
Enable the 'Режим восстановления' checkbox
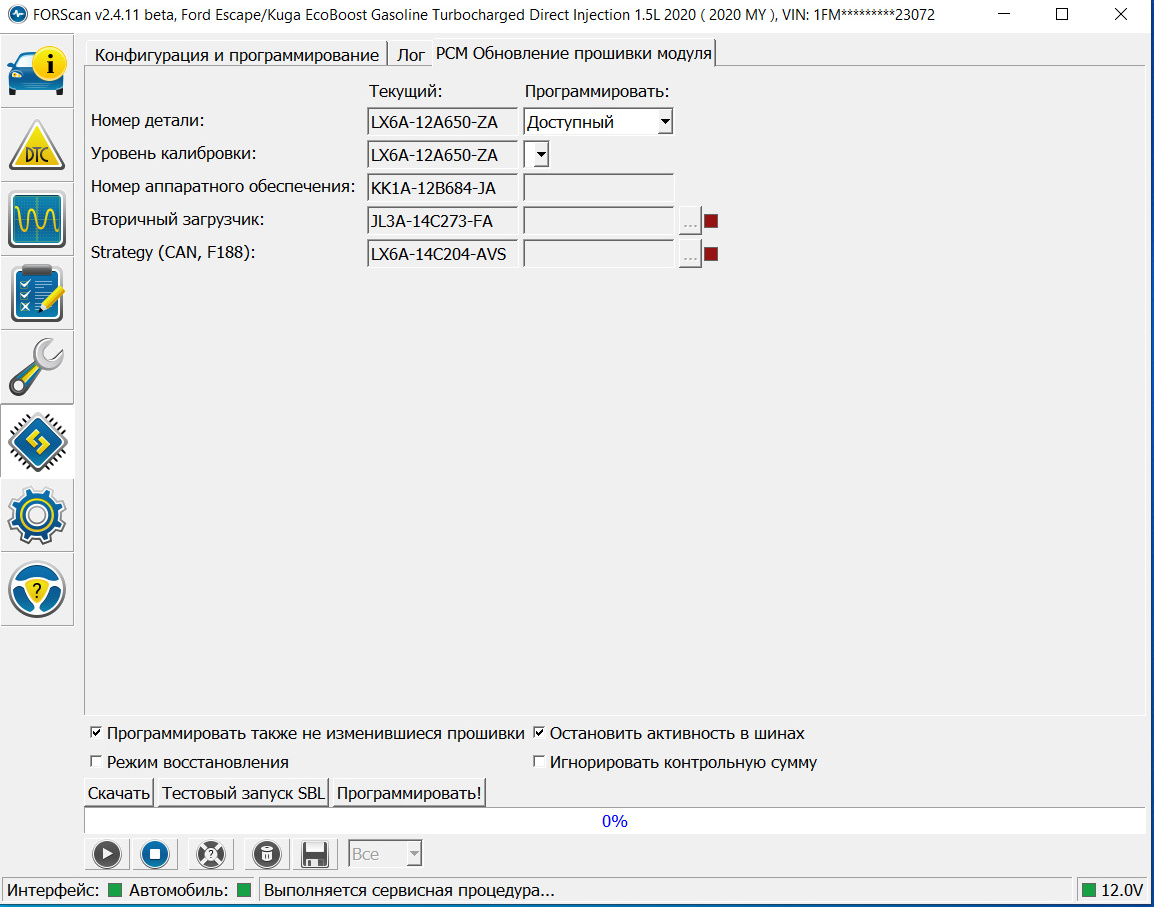(96, 762)
